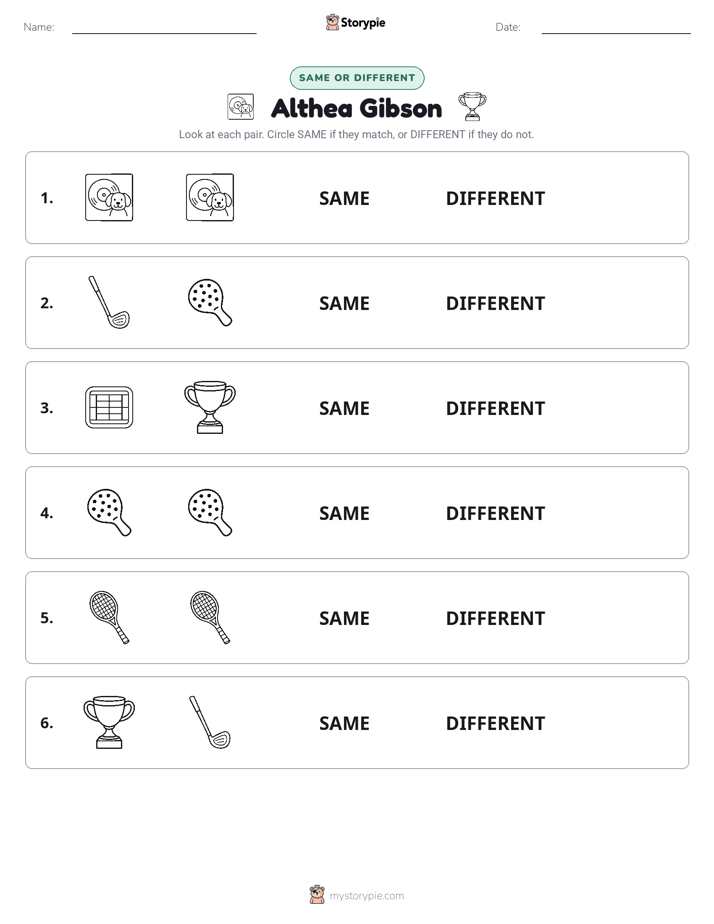
Task: Open the mystorypie.com footer link
Action: tap(366, 895)
